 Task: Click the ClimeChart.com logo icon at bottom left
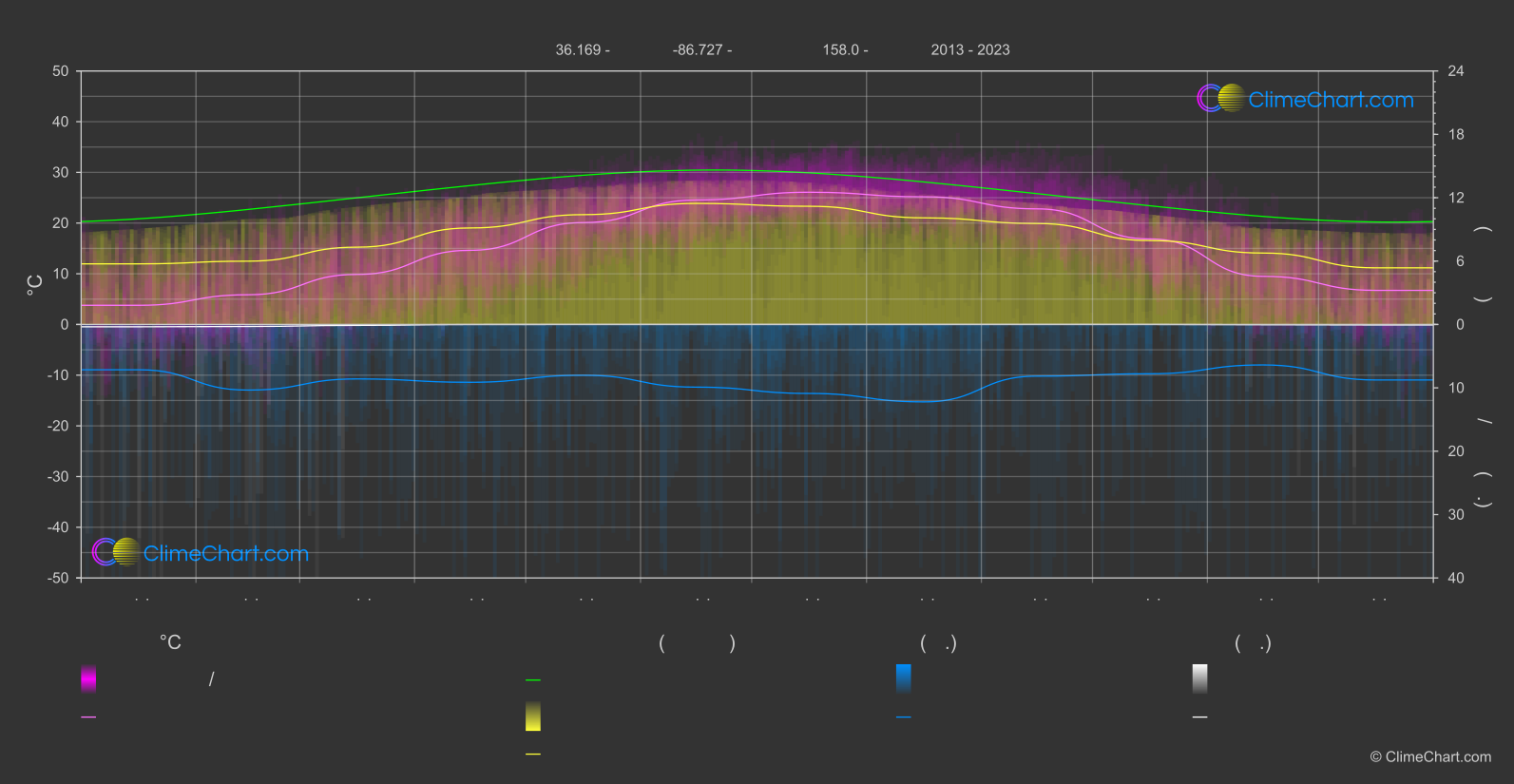116,551
